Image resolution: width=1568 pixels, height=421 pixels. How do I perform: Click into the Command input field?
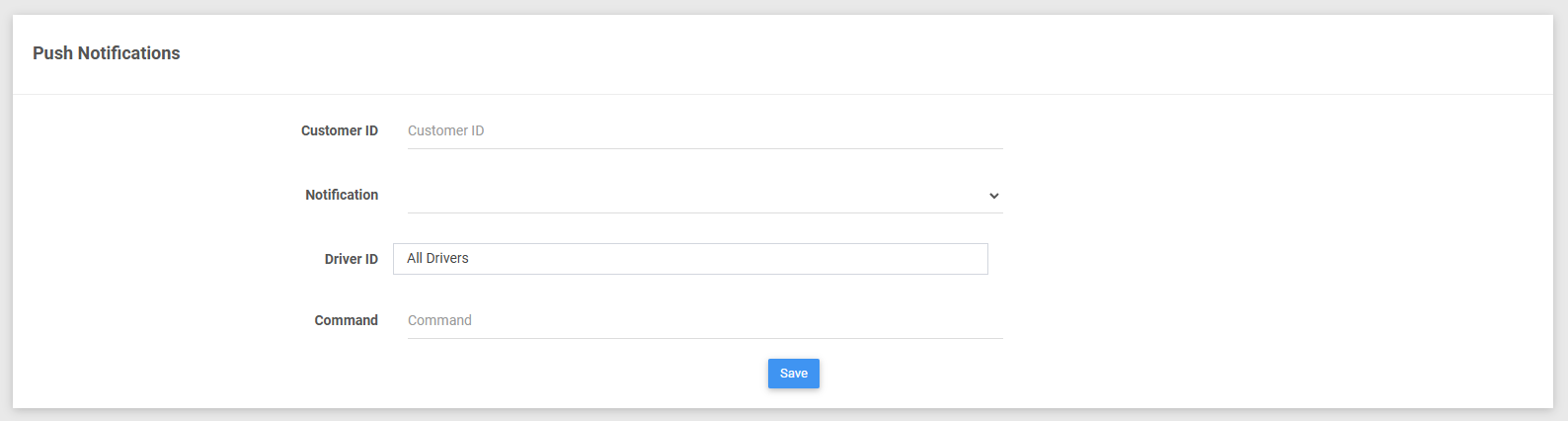click(x=705, y=320)
